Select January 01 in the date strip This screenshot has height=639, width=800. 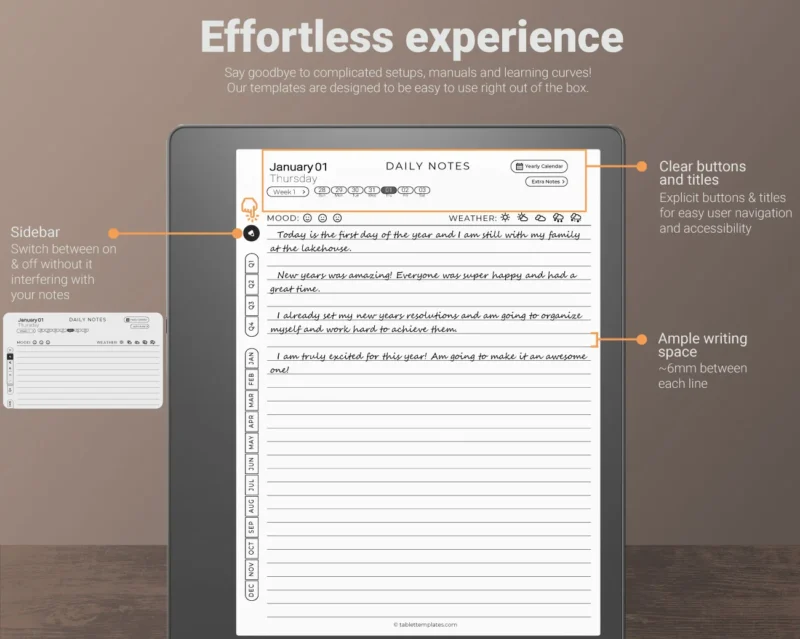[388, 190]
